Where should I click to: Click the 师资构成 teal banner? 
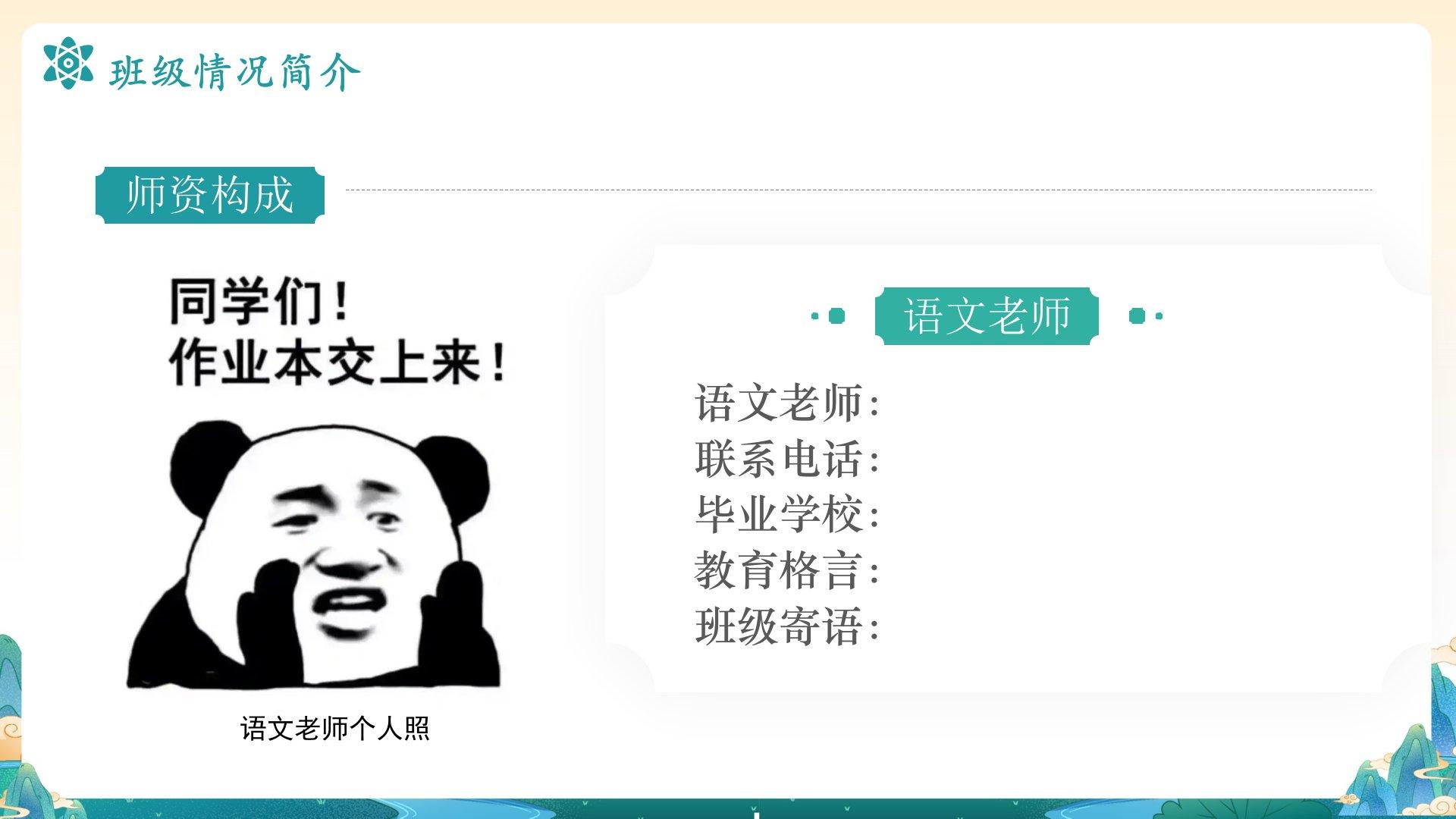pos(210,195)
